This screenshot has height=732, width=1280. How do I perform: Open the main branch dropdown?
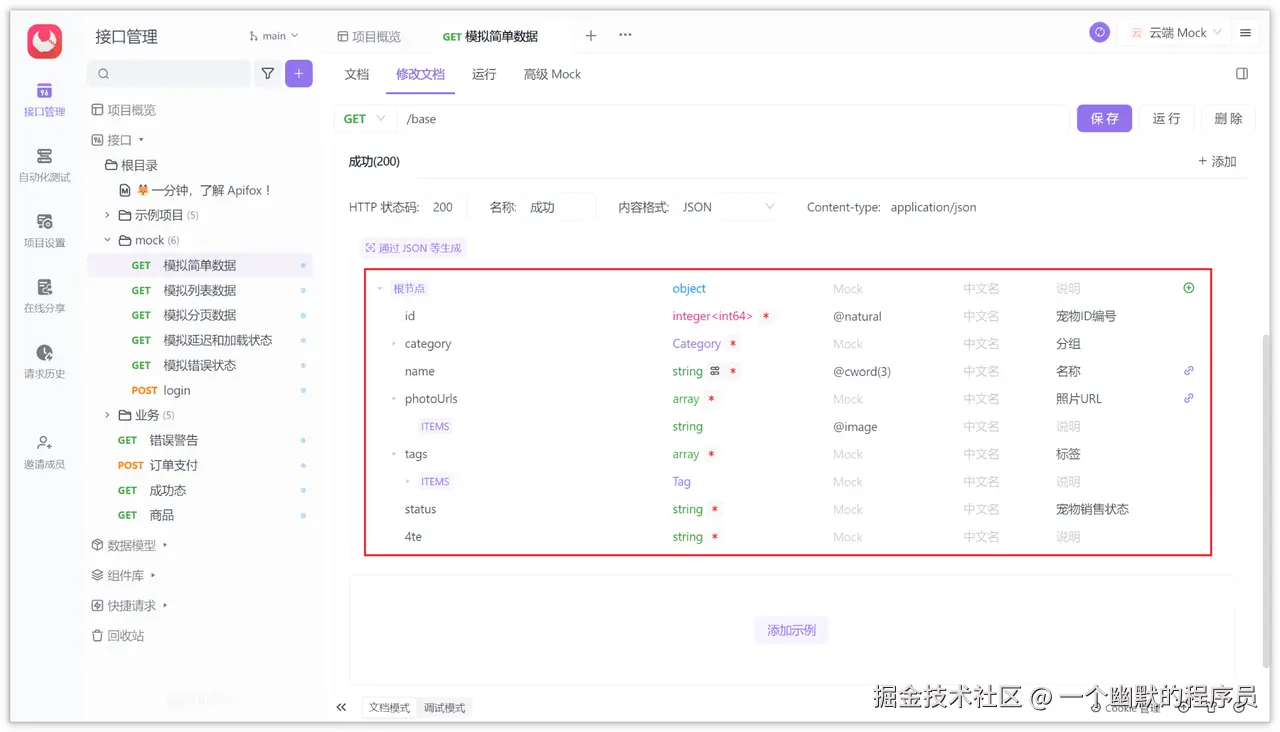(274, 36)
